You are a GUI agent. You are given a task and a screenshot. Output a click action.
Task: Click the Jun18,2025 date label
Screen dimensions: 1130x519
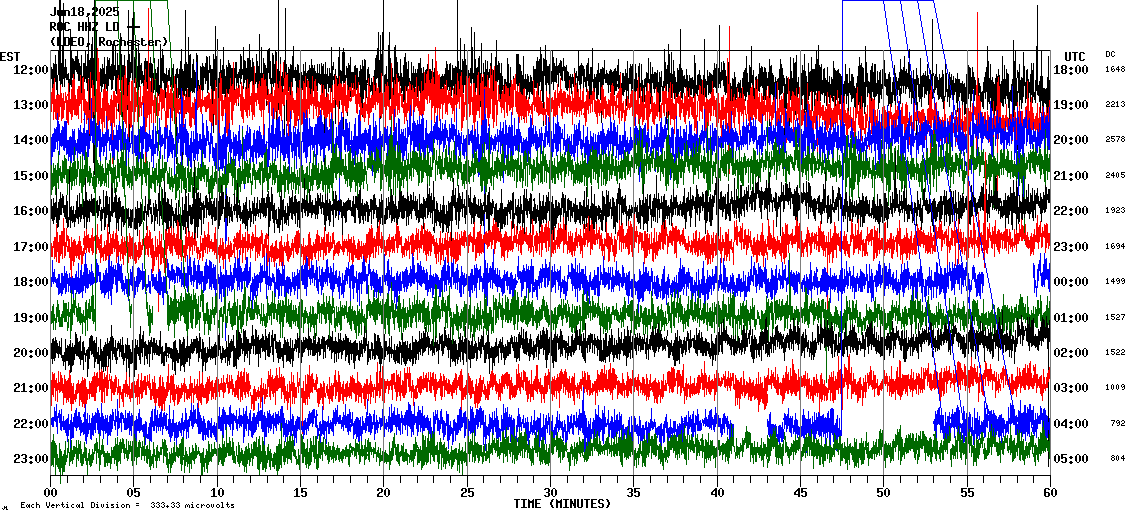click(x=84, y=12)
